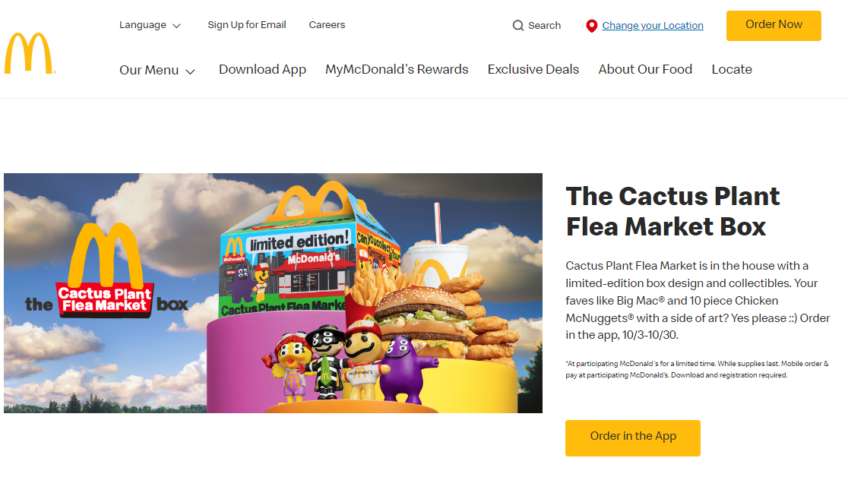Click the Cactus Plant Flea Market banner image
This screenshot has height=477, width=848.
point(273,293)
